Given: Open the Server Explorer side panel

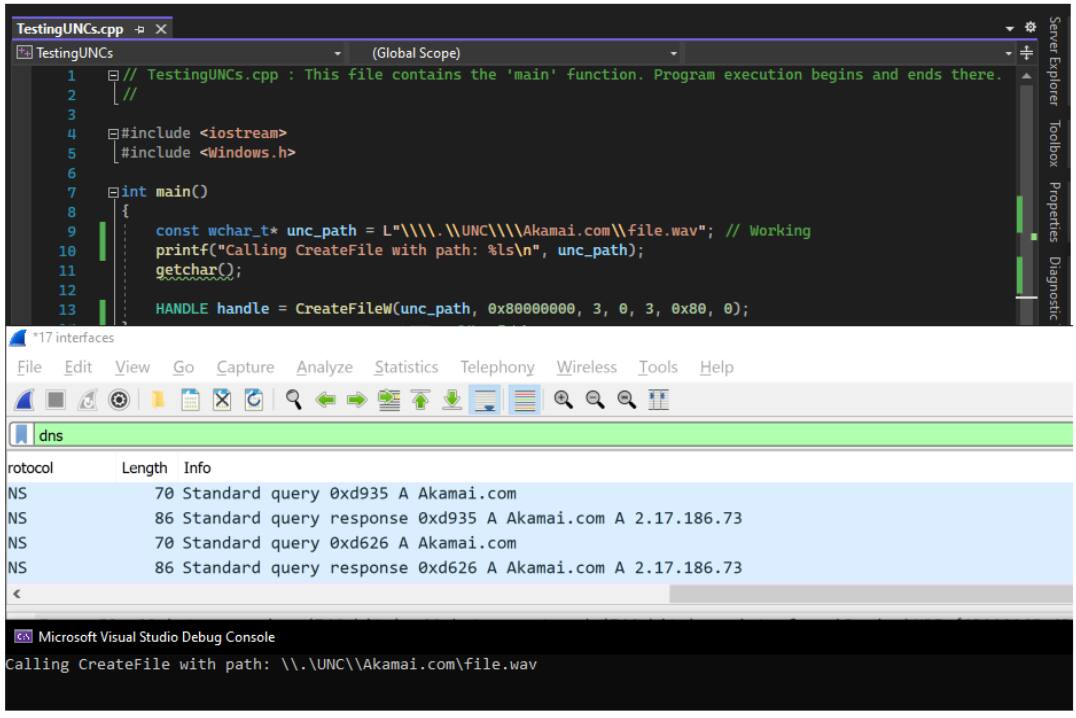Looking at the screenshot, I should (x=1054, y=61).
